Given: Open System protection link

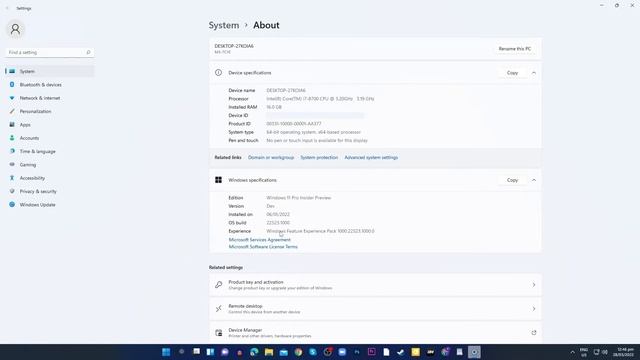Looking at the screenshot, I should point(319,158).
